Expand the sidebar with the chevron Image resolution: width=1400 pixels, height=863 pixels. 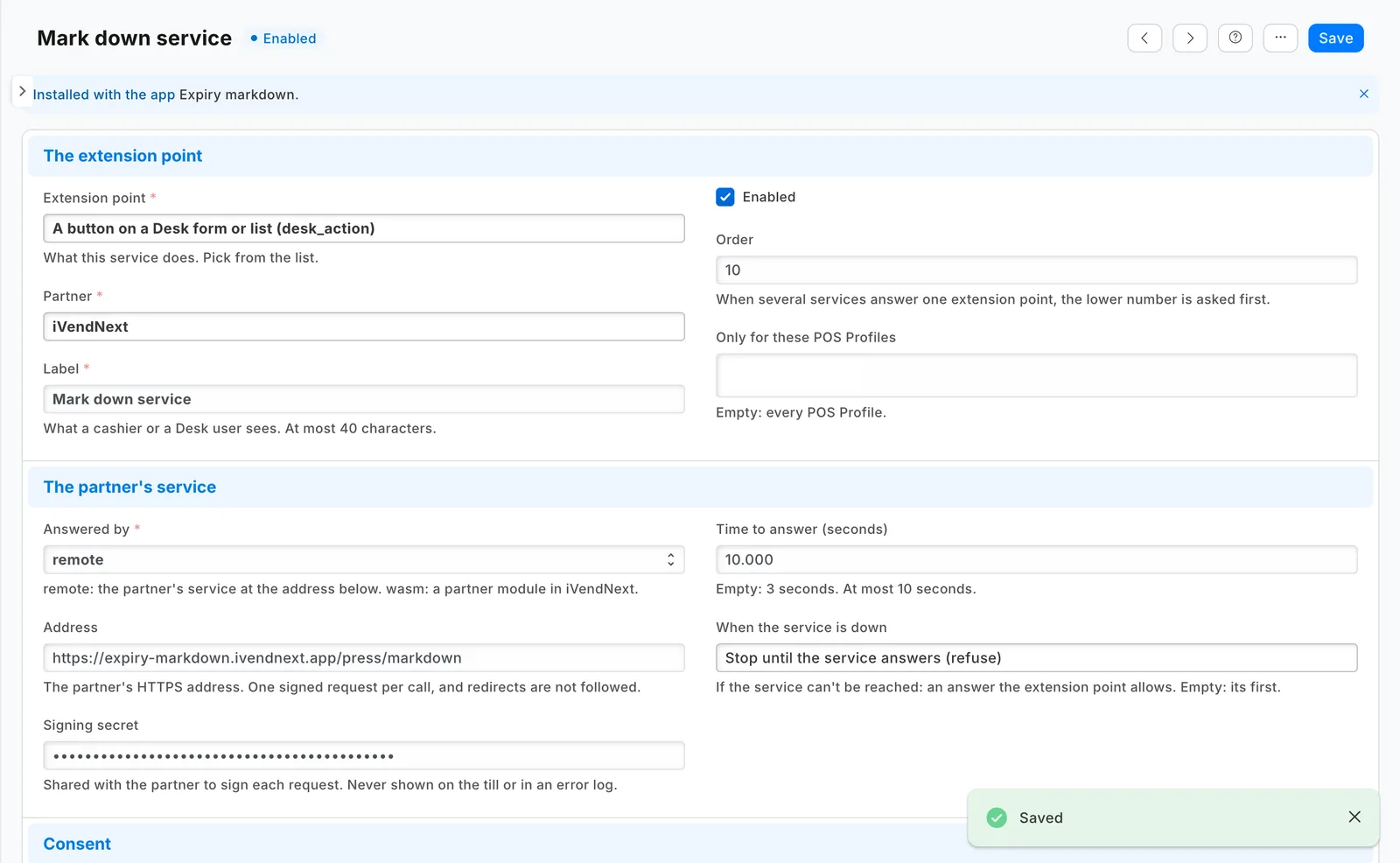coord(22,91)
